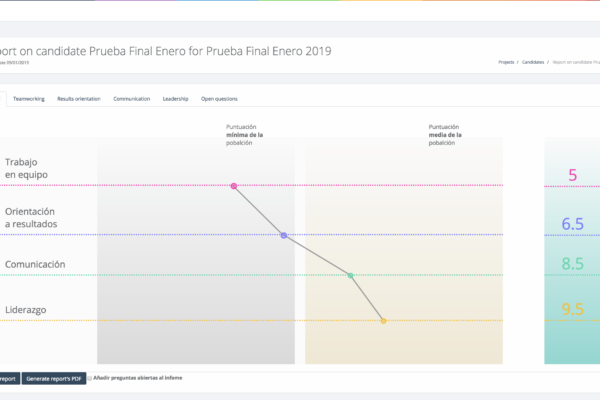Click the purple Orientación a resultados data point
The height and width of the screenshot is (400, 600).
284,235
